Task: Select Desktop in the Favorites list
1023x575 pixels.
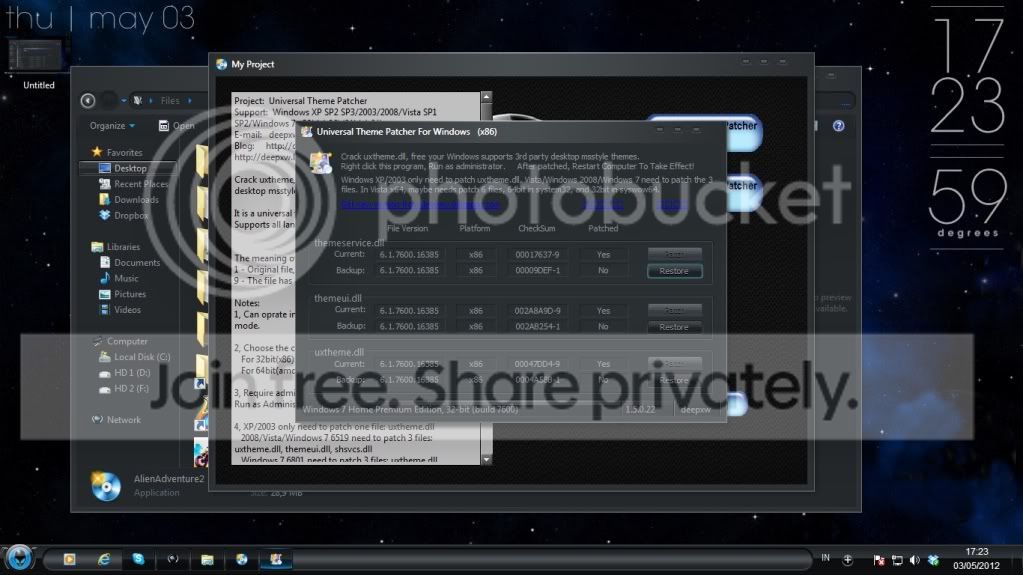Action: click(128, 168)
